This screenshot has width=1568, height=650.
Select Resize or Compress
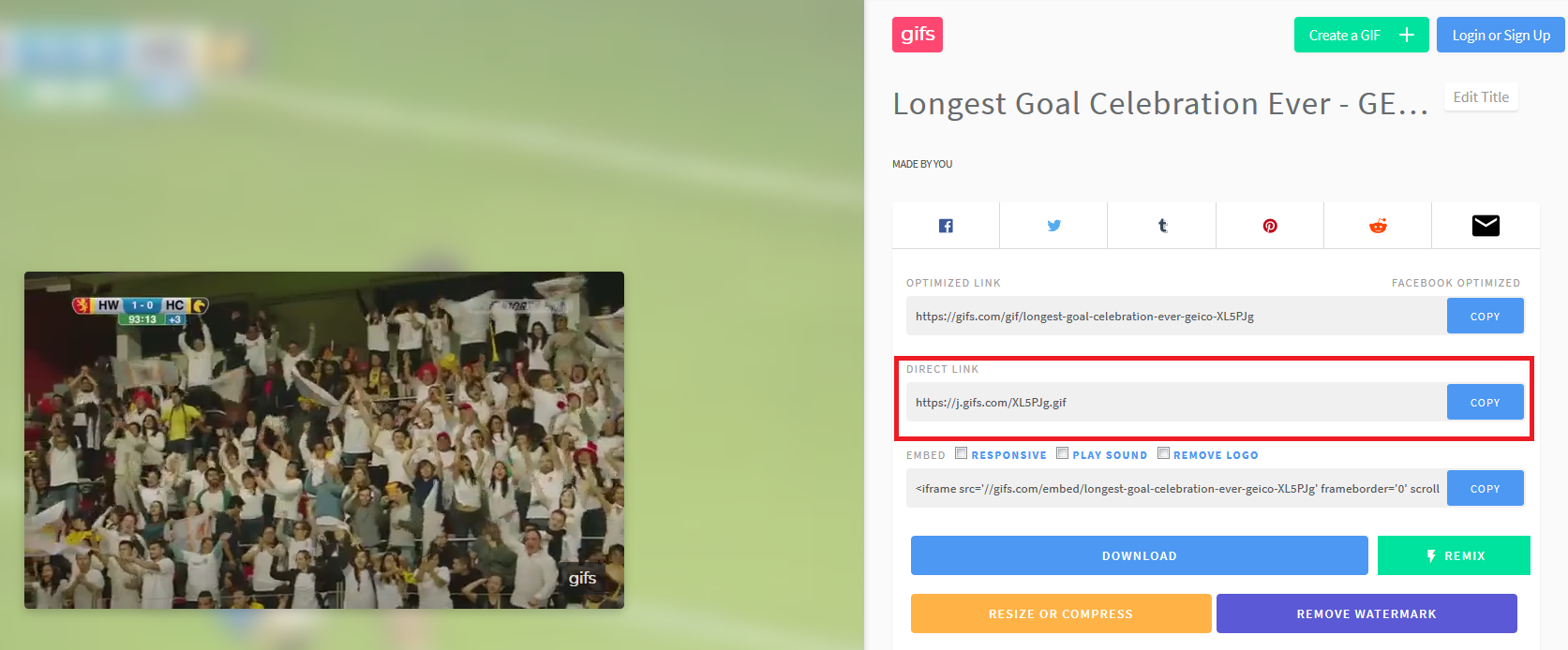point(1061,613)
